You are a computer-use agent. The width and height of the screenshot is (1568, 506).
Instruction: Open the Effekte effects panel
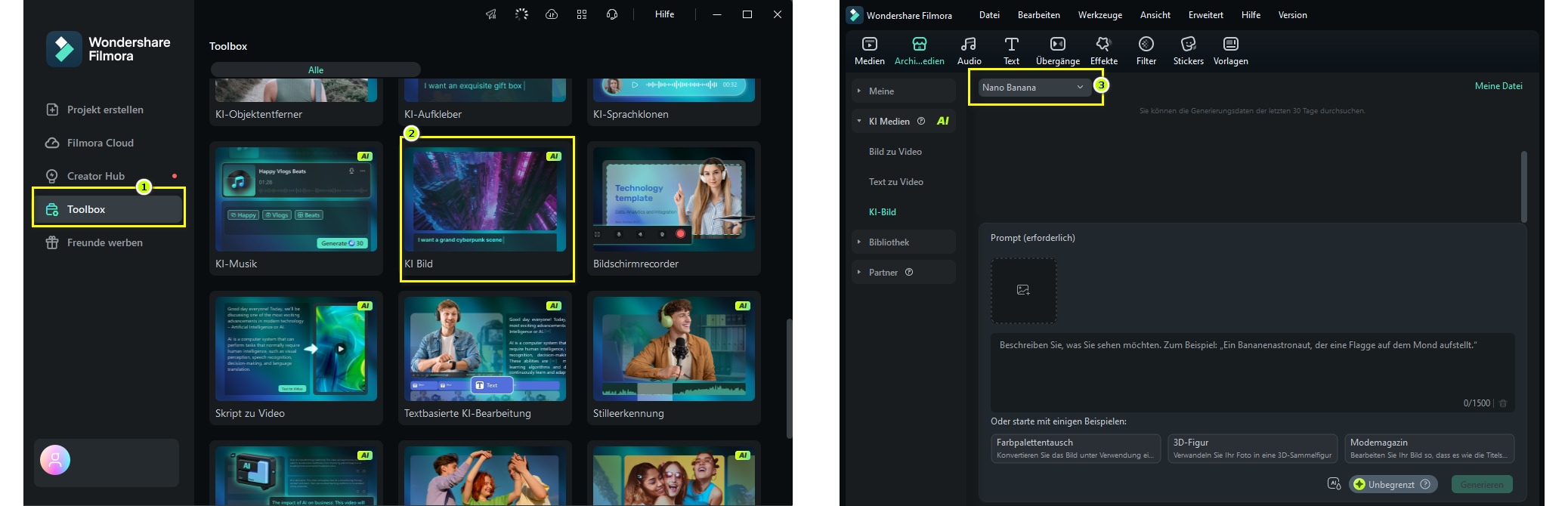point(1103,51)
